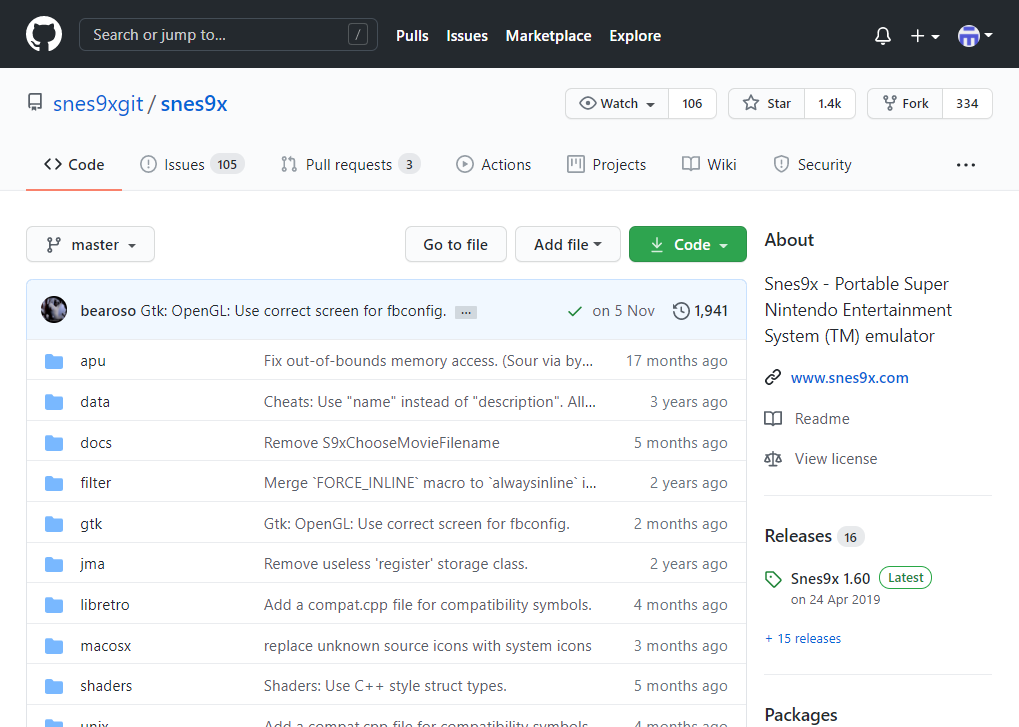The image size is (1019, 727).
Task: Open the Releases heading
Action: pyautogui.click(x=798, y=536)
